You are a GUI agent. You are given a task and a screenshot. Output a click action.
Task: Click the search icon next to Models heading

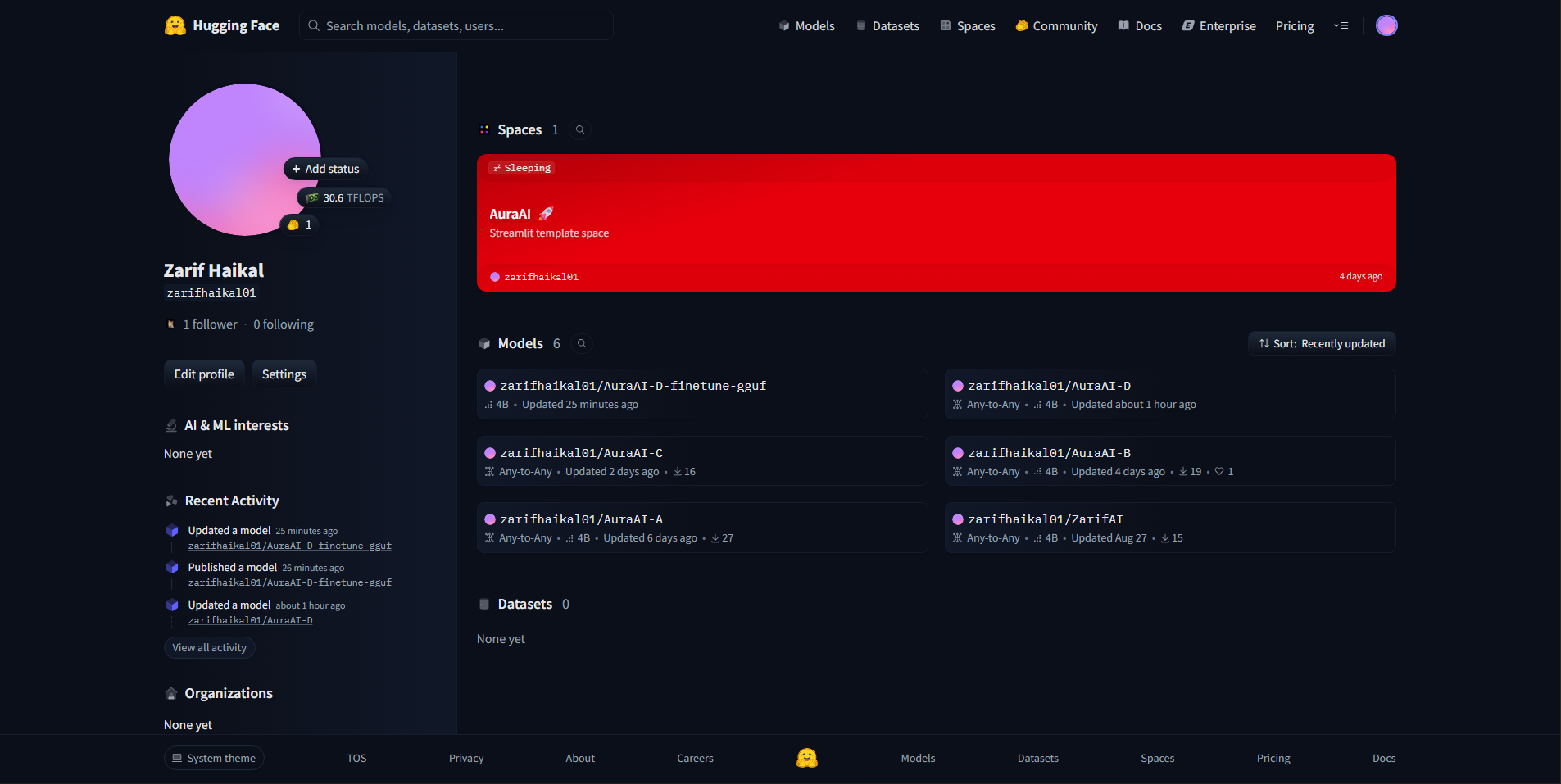(x=582, y=343)
